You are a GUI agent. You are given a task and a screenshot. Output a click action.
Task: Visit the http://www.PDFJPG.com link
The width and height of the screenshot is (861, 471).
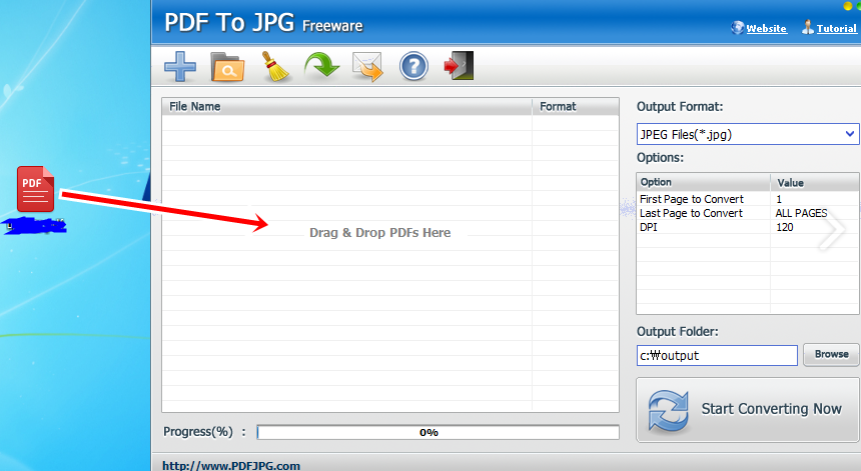(x=231, y=466)
